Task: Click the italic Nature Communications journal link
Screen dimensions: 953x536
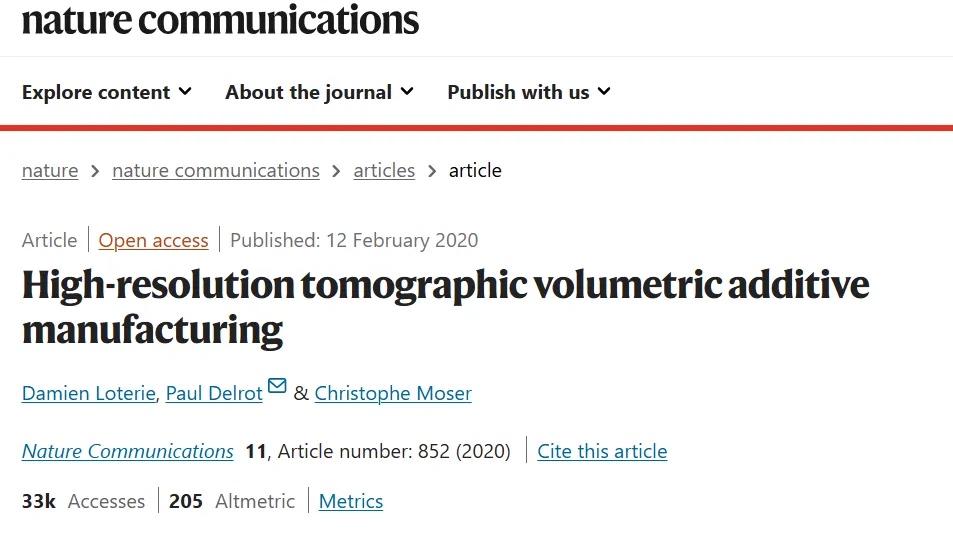Action: 128,451
